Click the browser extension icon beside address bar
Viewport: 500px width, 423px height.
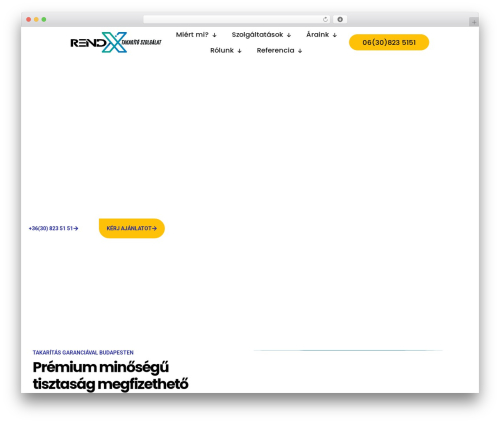[x=340, y=19]
